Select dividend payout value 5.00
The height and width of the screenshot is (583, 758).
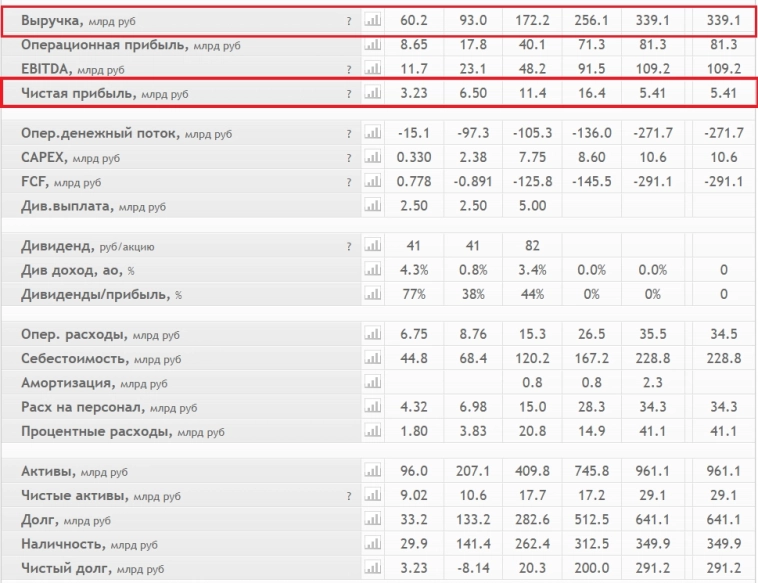click(x=532, y=206)
